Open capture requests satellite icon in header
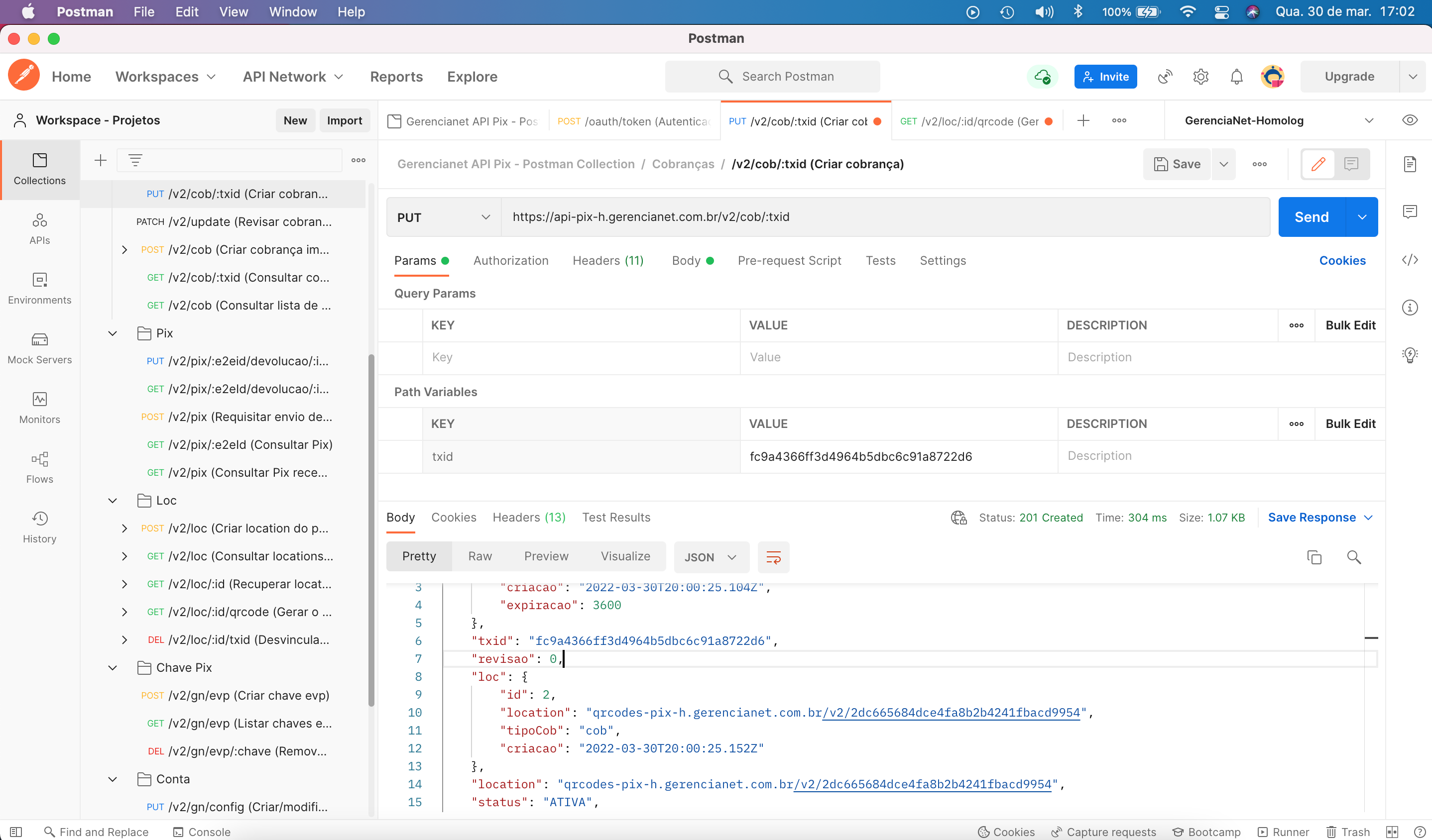 1165,76
